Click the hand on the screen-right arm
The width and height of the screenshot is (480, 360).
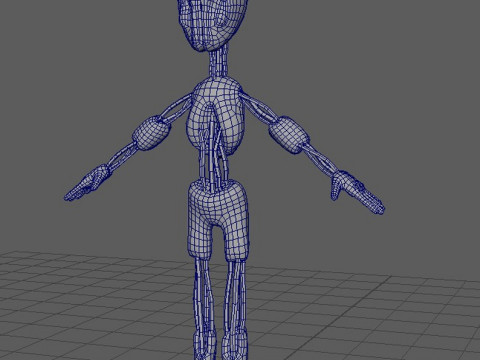357,192
